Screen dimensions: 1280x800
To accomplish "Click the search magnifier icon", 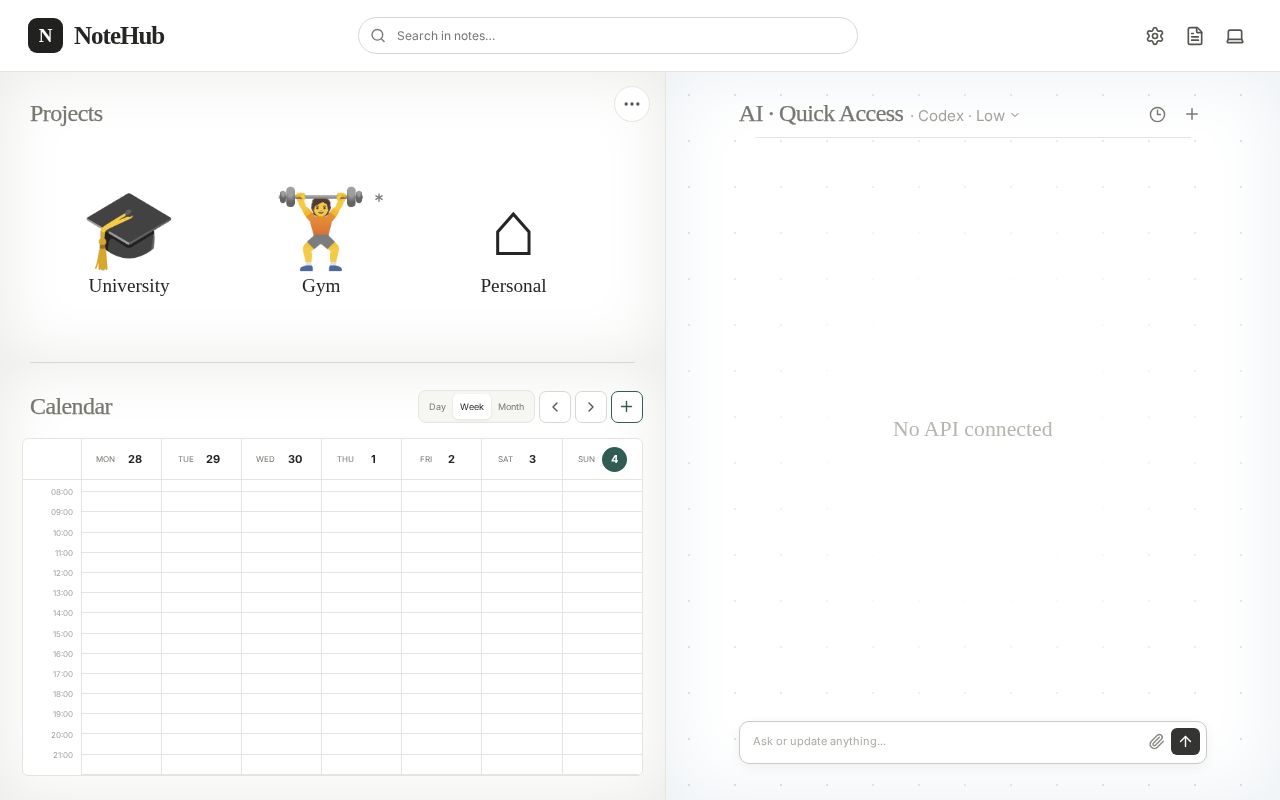I will point(378,36).
